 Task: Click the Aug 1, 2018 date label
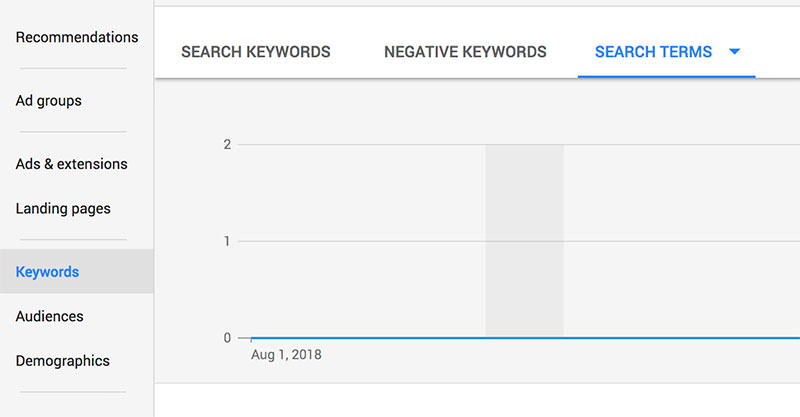point(286,355)
